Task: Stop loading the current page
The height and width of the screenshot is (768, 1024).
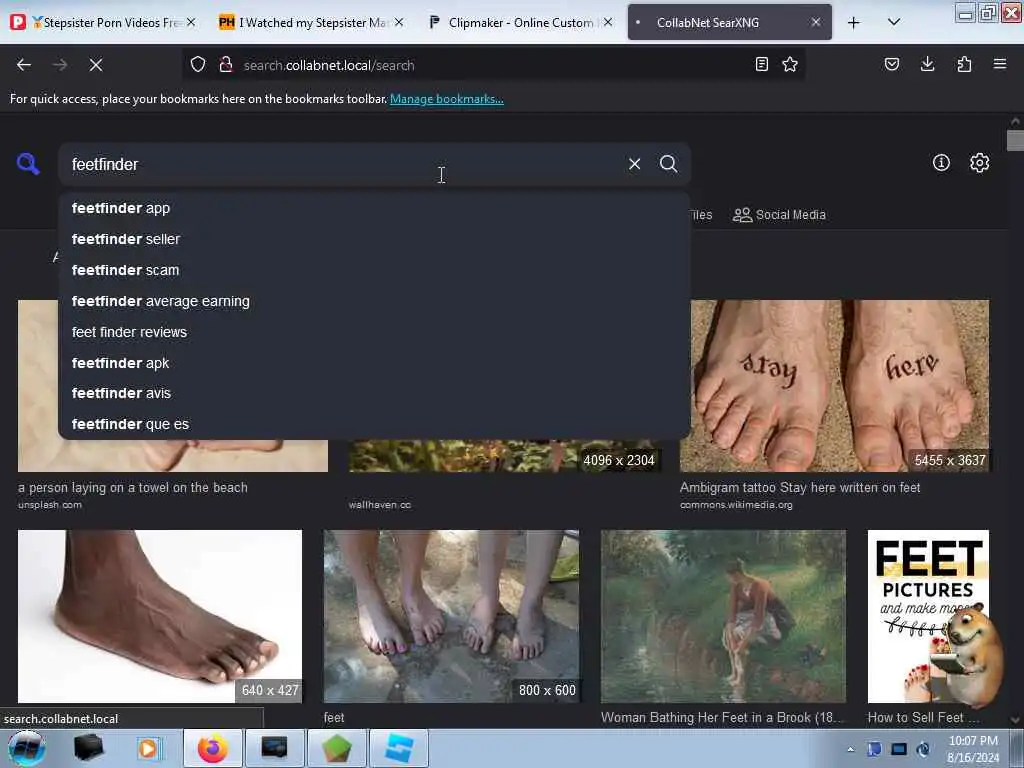Action: point(96,65)
